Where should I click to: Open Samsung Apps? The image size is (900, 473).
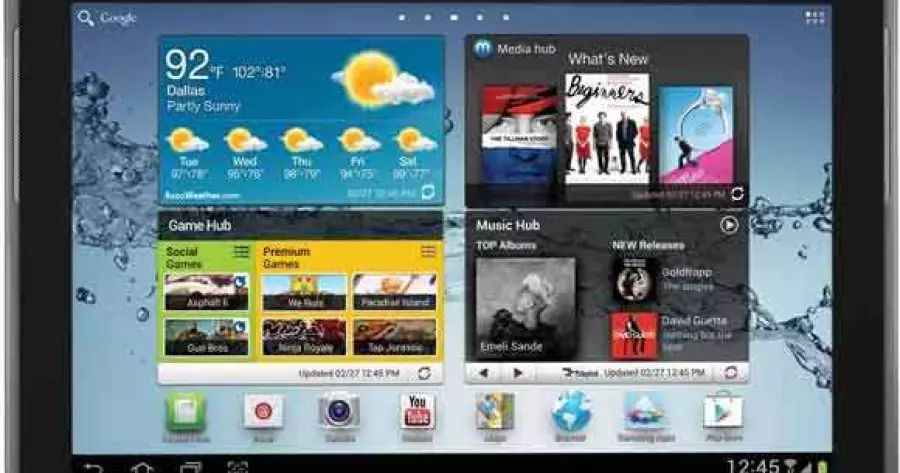coord(646,412)
